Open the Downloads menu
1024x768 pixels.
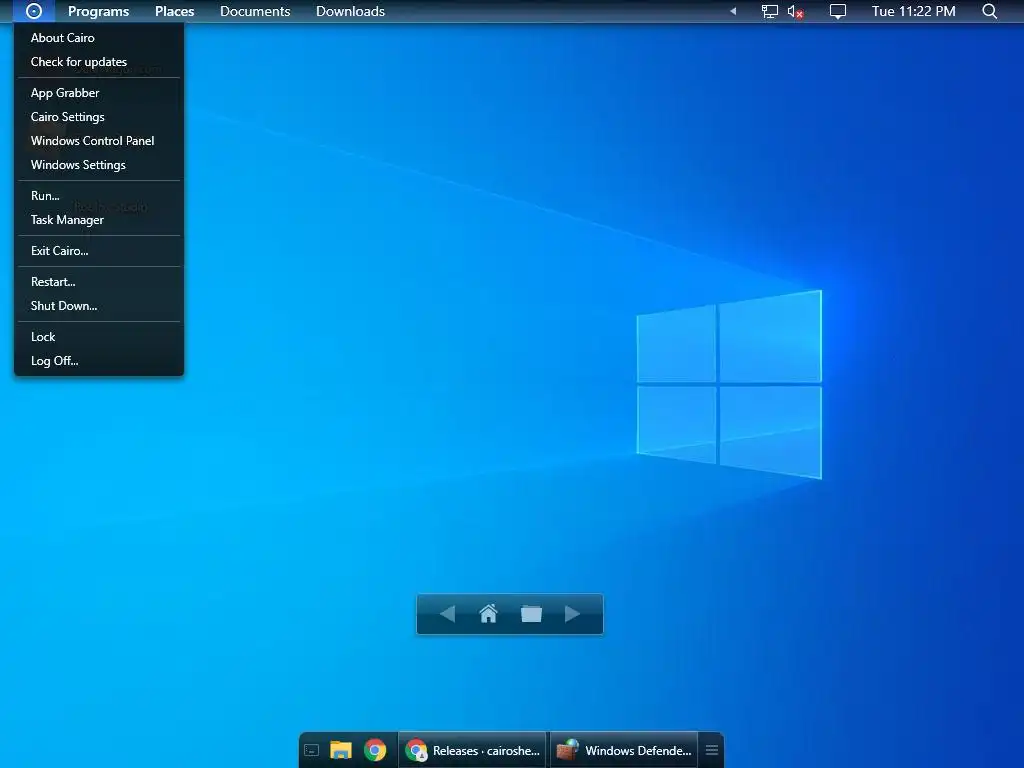click(x=350, y=11)
